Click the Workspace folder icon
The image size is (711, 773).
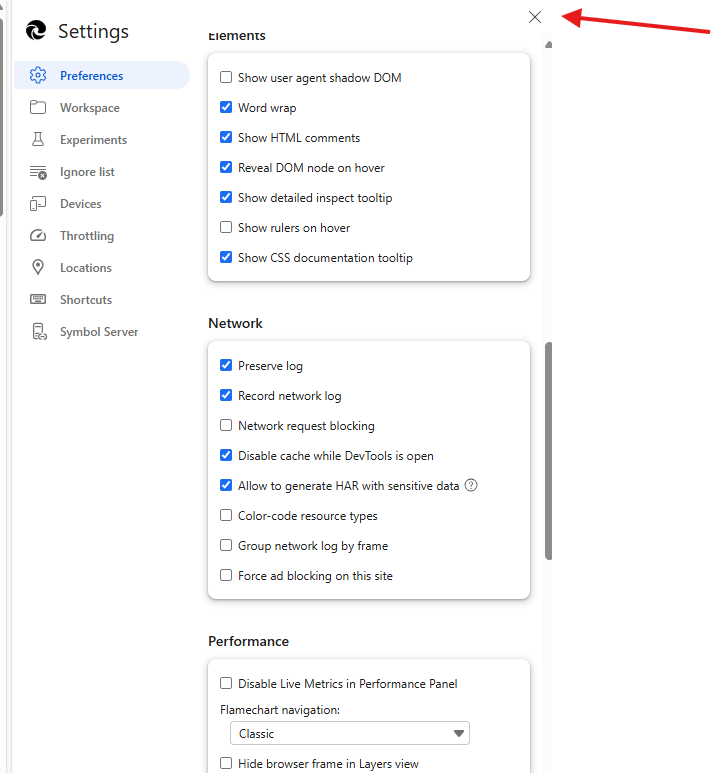coord(38,108)
